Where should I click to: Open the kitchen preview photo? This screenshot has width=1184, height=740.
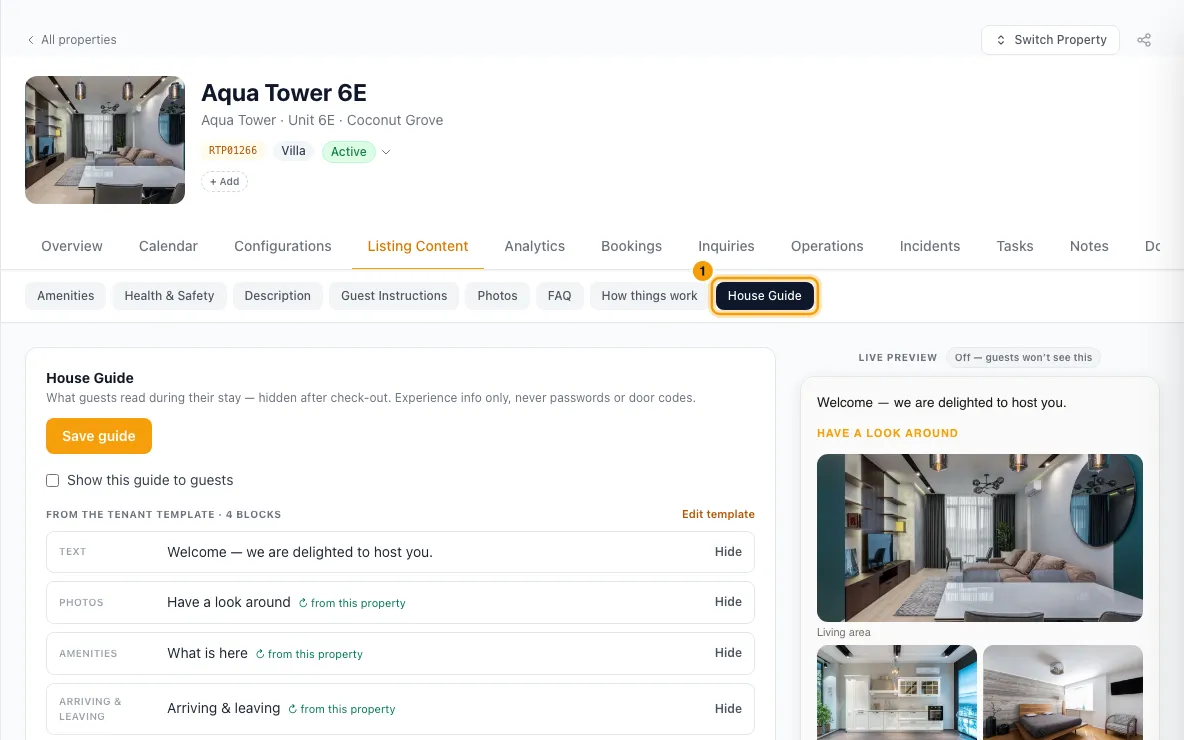tap(896, 692)
